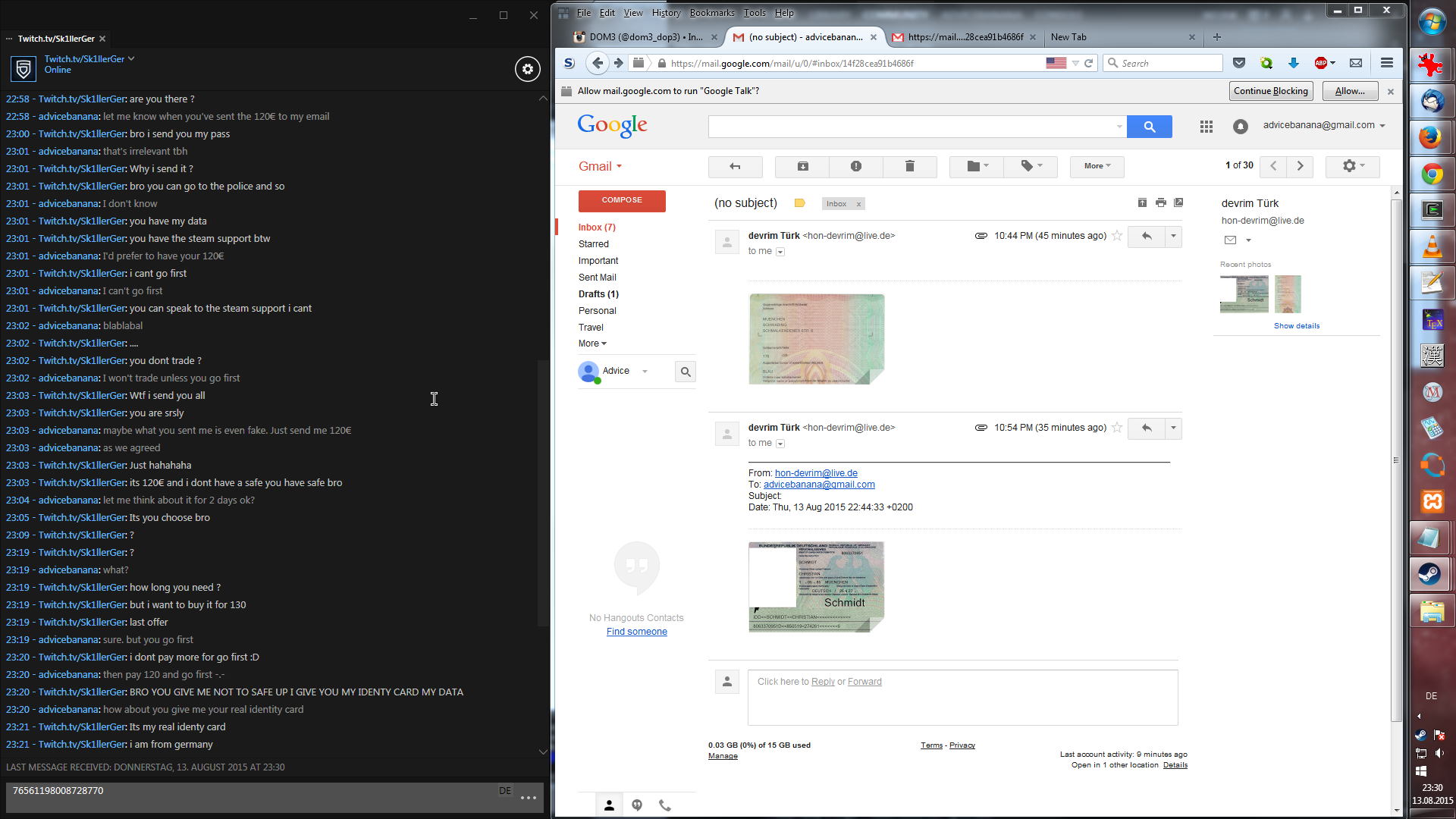This screenshot has height=819, width=1456.
Task: Toggle the yellow importance marker
Action: coord(799,203)
